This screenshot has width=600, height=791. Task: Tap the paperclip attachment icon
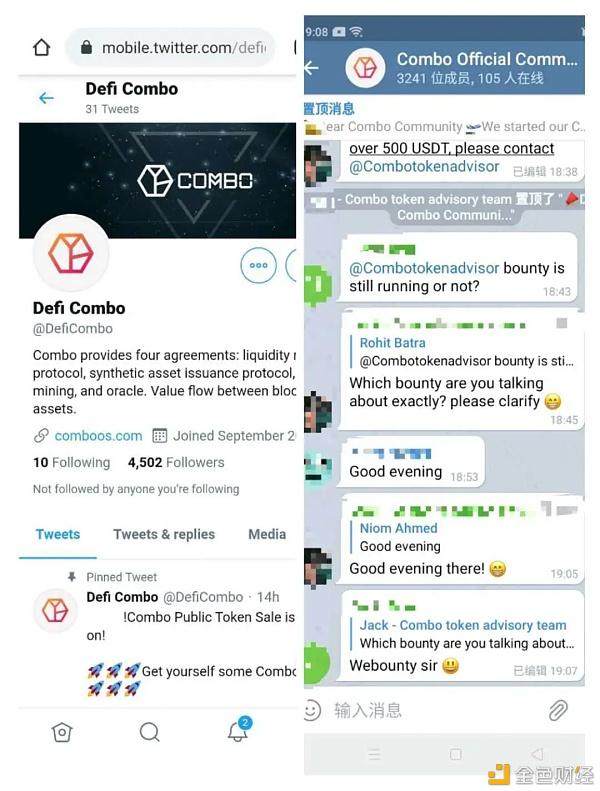(558, 710)
